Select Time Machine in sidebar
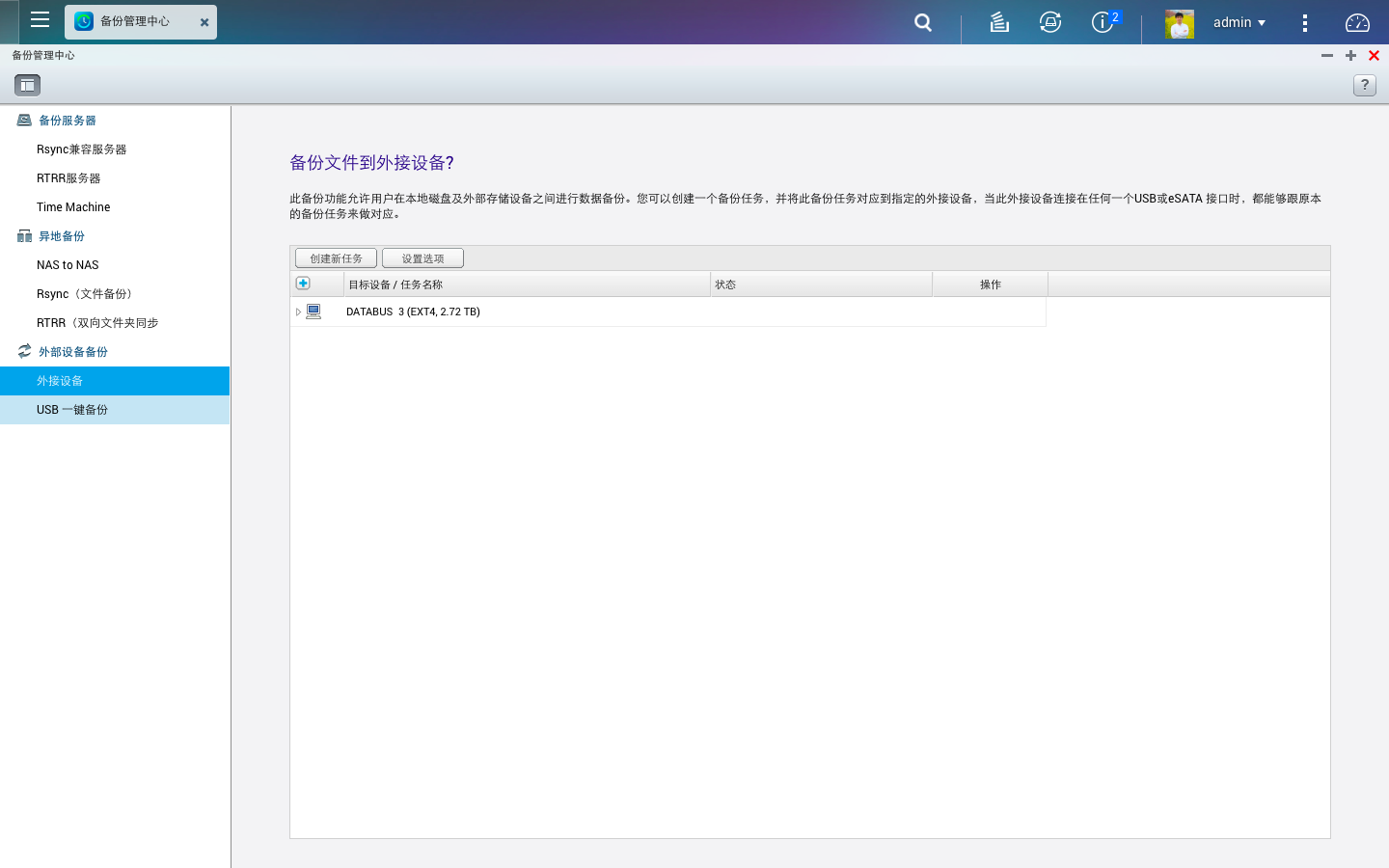The height and width of the screenshot is (868, 1389). click(x=73, y=207)
